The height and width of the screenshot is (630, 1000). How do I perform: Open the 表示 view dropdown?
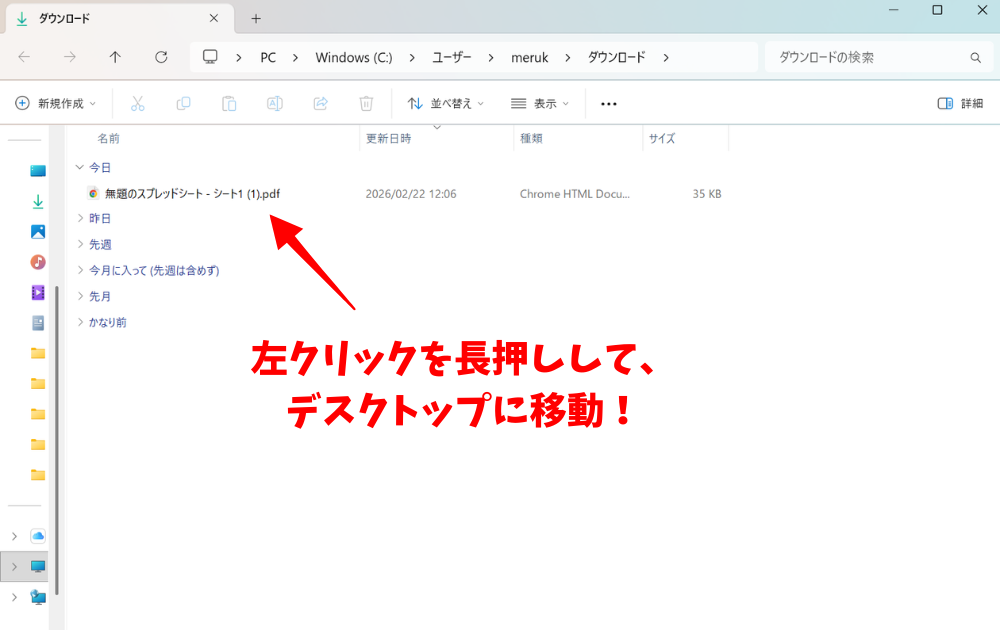tap(540, 103)
